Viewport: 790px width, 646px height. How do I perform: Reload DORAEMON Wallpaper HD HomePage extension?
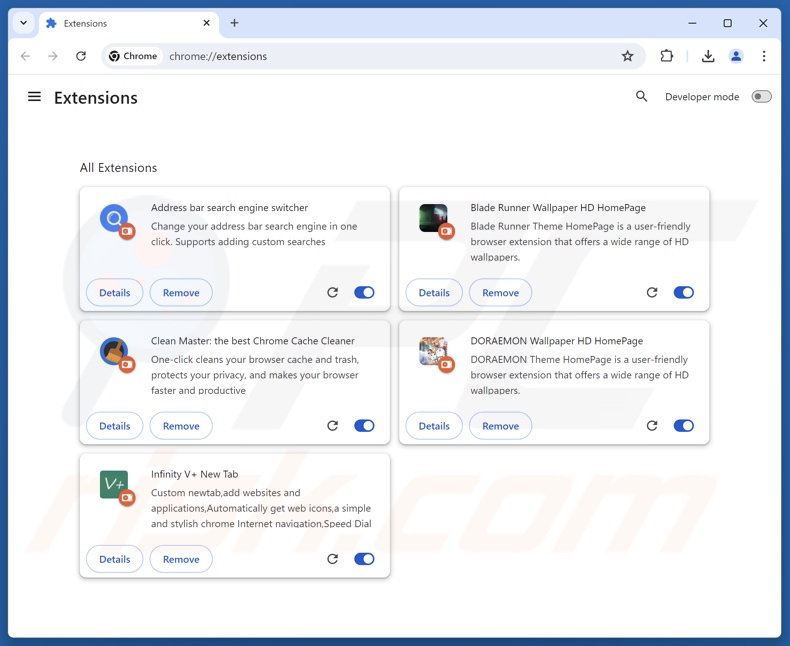[x=652, y=426]
